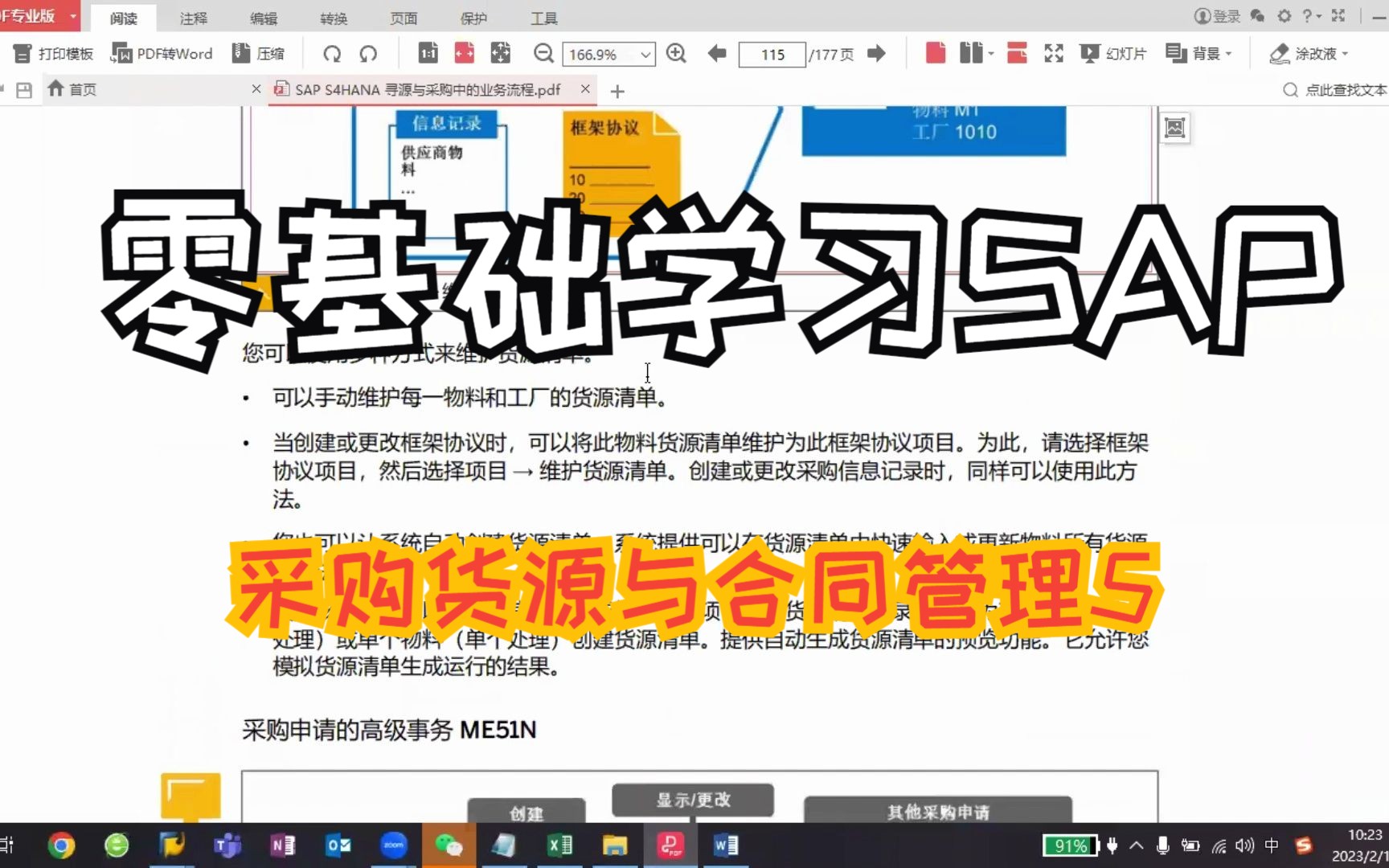
Task: Select the PDF转Word conversion tool
Action: pos(161,53)
